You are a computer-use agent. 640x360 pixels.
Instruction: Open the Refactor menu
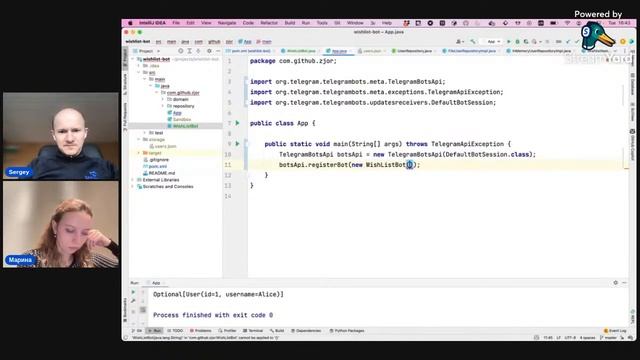269,23
